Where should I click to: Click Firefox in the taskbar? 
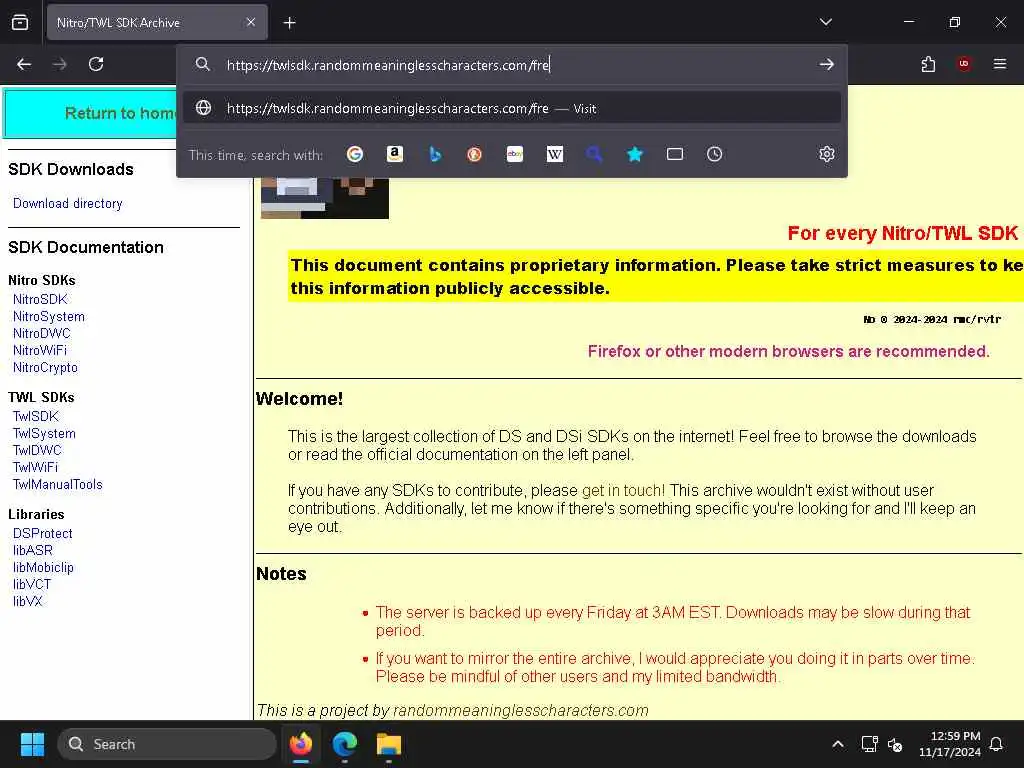[x=301, y=744]
